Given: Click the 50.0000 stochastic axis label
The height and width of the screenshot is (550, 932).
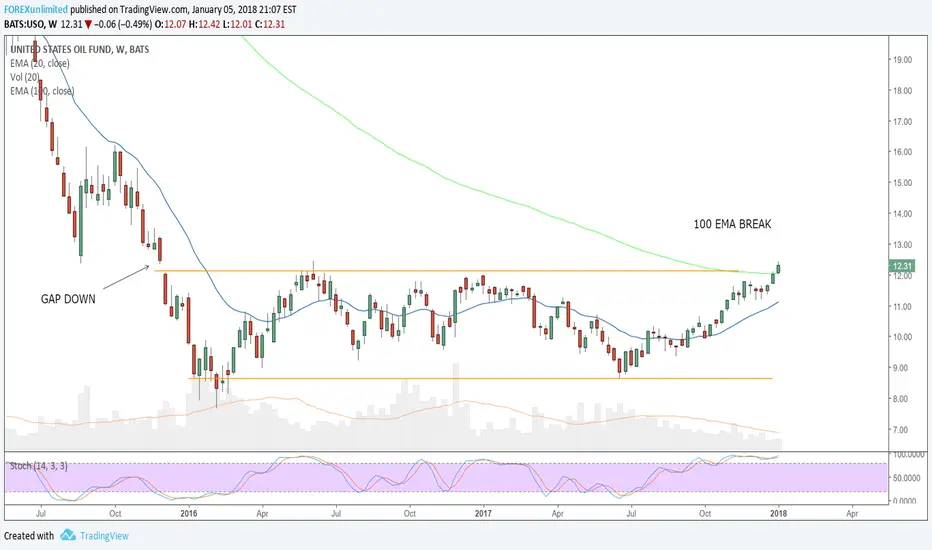Looking at the screenshot, I should point(908,477).
